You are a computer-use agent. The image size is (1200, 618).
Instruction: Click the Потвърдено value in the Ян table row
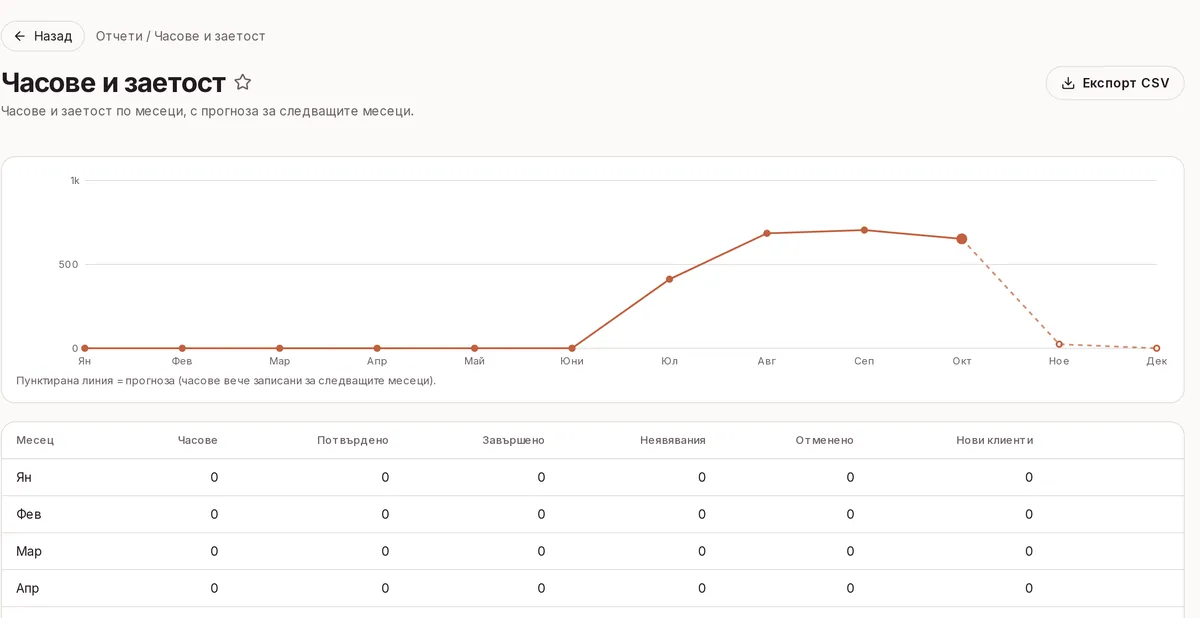tap(385, 477)
